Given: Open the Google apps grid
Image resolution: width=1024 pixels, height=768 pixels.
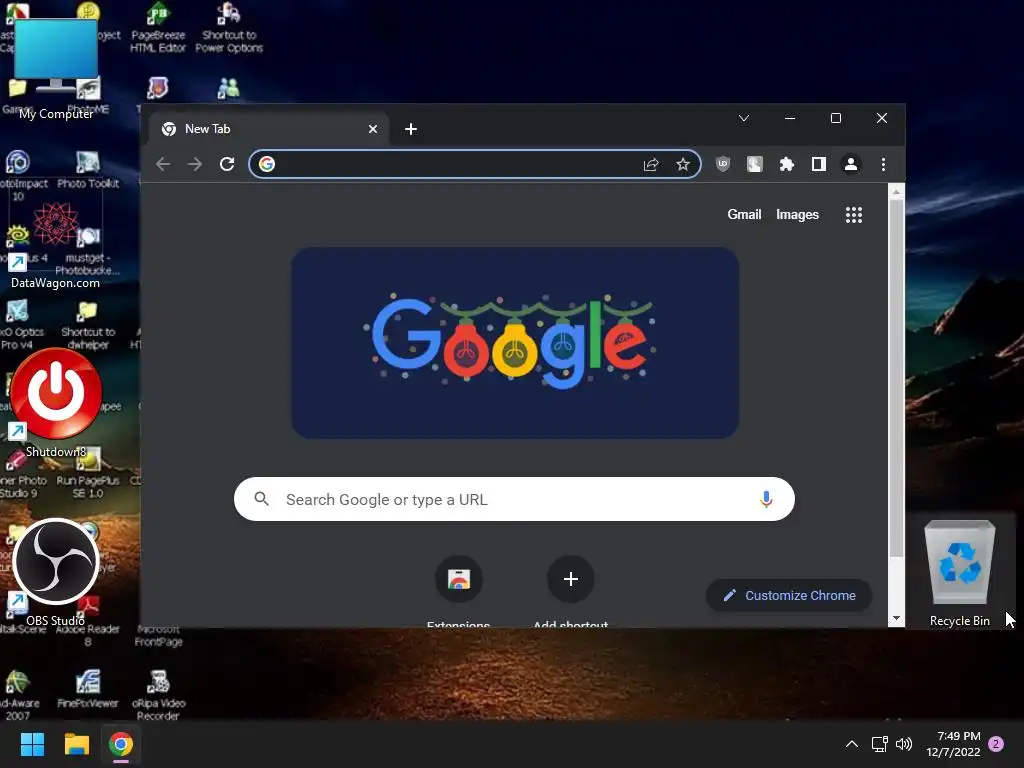Looking at the screenshot, I should pyautogui.click(x=854, y=215).
